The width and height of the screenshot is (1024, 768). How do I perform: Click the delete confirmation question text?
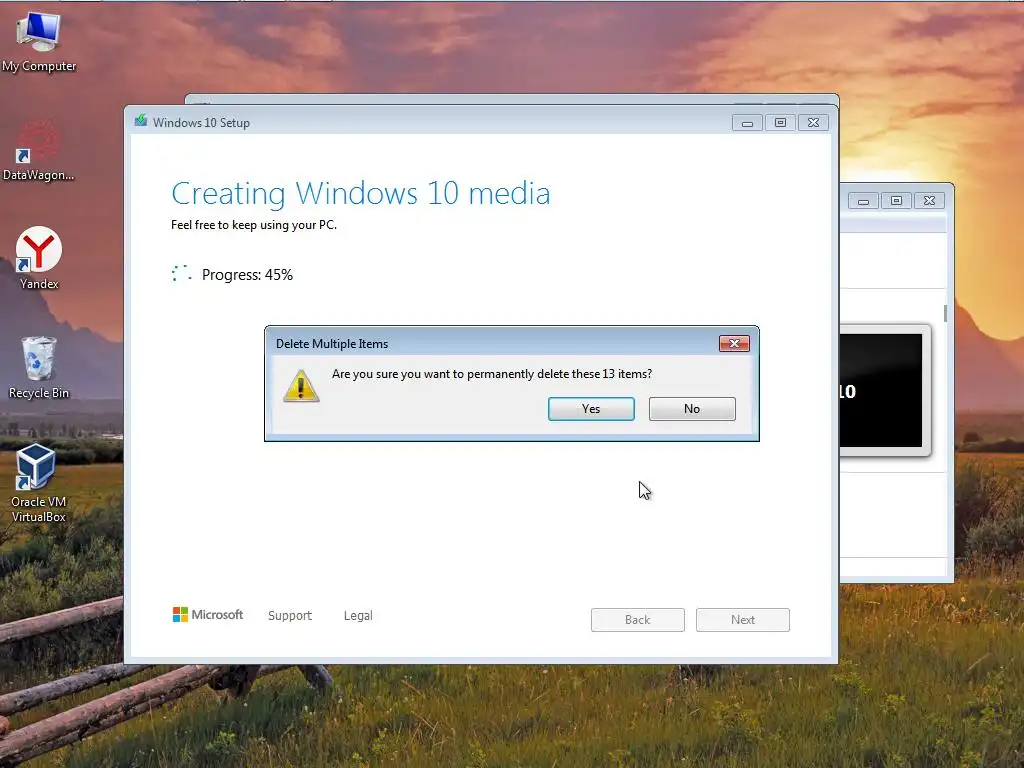pos(492,374)
